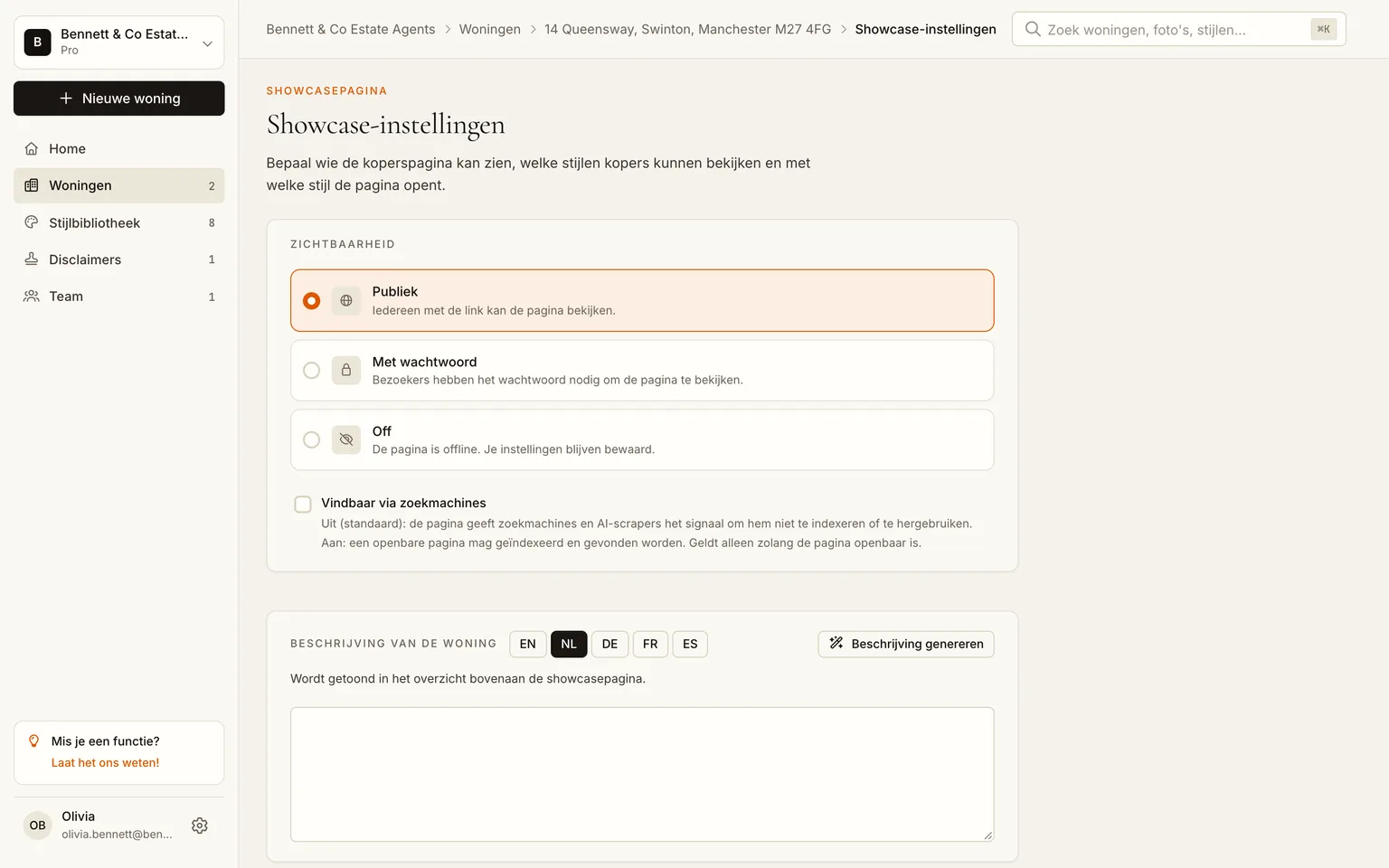The width and height of the screenshot is (1389, 868).
Task: Click the Nieuwe woning button
Action: point(118,99)
